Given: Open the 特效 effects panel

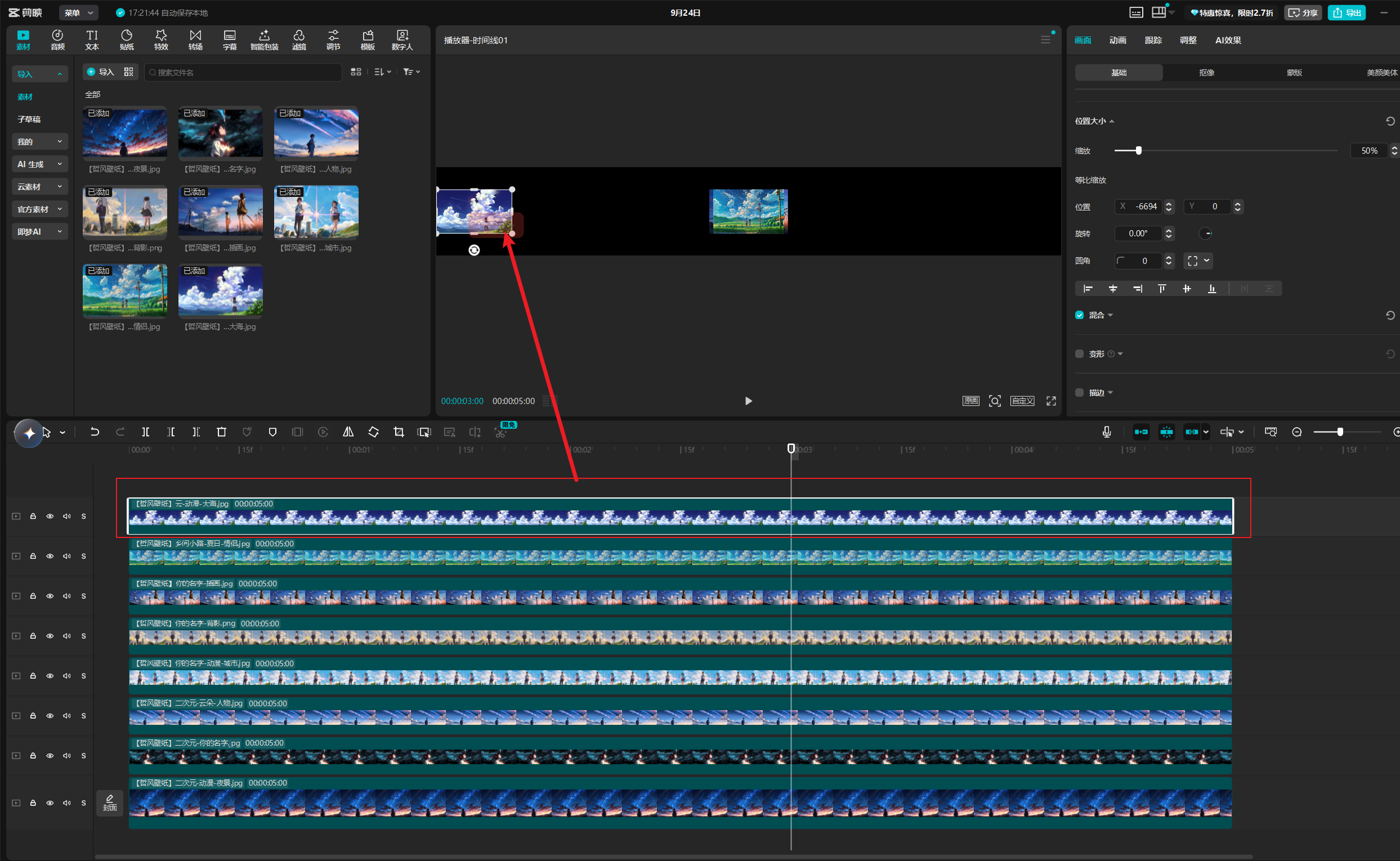Looking at the screenshot, I should tap(161, 40).
